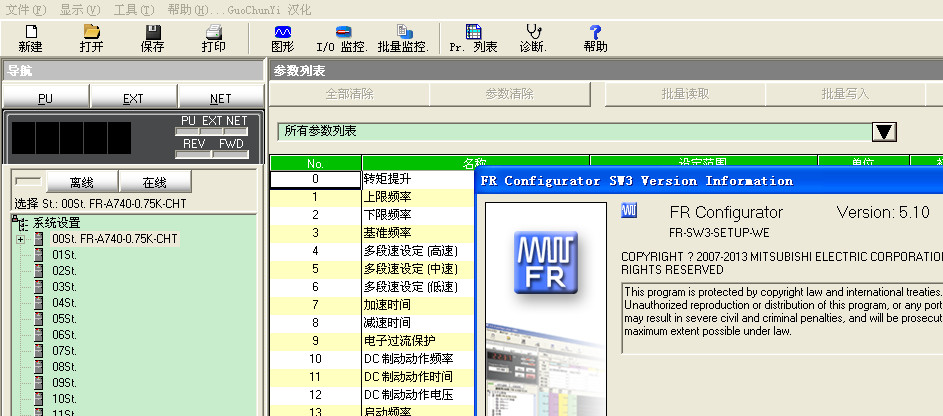The image size is (943, 416).
Task: Click the 新建 (New) toolbar icon
Action: pos(30,33)
